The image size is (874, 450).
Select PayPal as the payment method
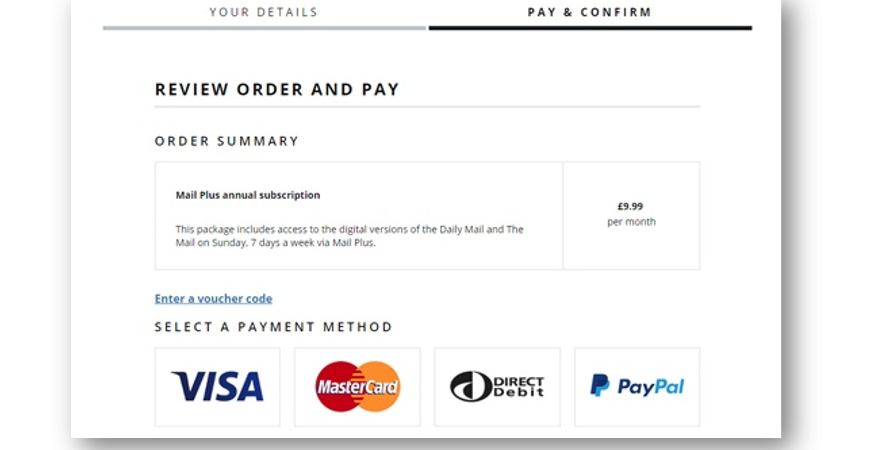pos(637,387)
